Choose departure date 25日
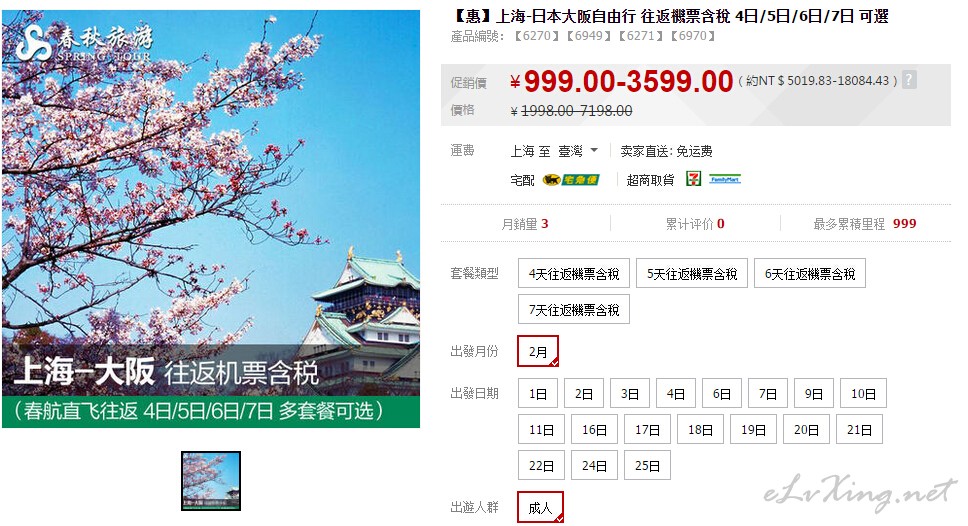This screenshot has height=526, width=968. 647,465
